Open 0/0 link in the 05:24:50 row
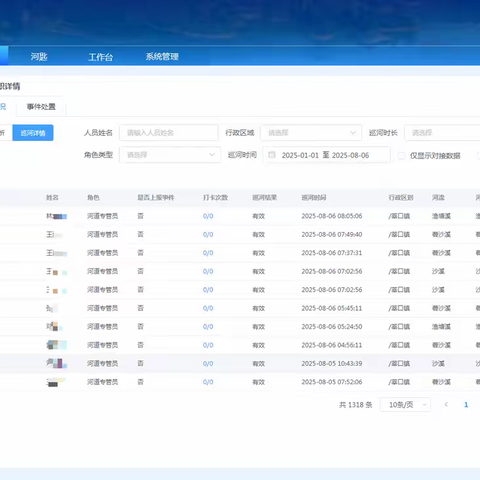The height and width of the screenshot is (480, 480). coord(208,327)
